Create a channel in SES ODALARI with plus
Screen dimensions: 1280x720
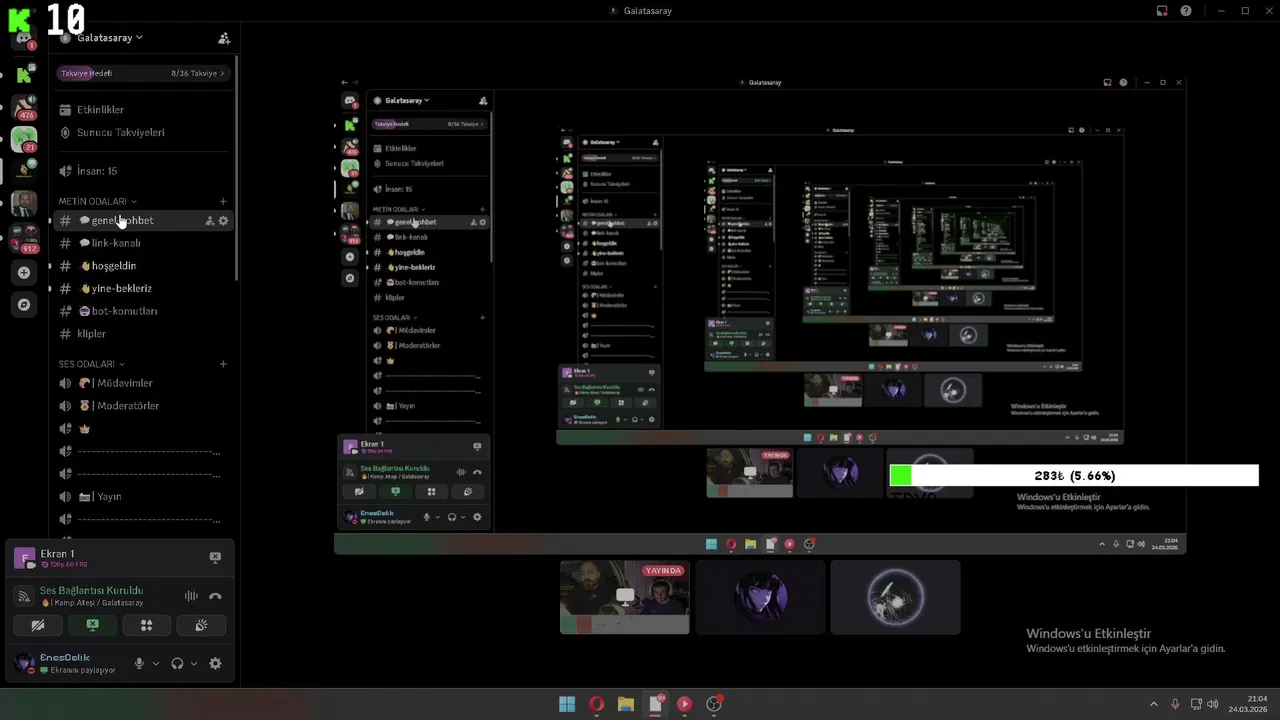223,364
